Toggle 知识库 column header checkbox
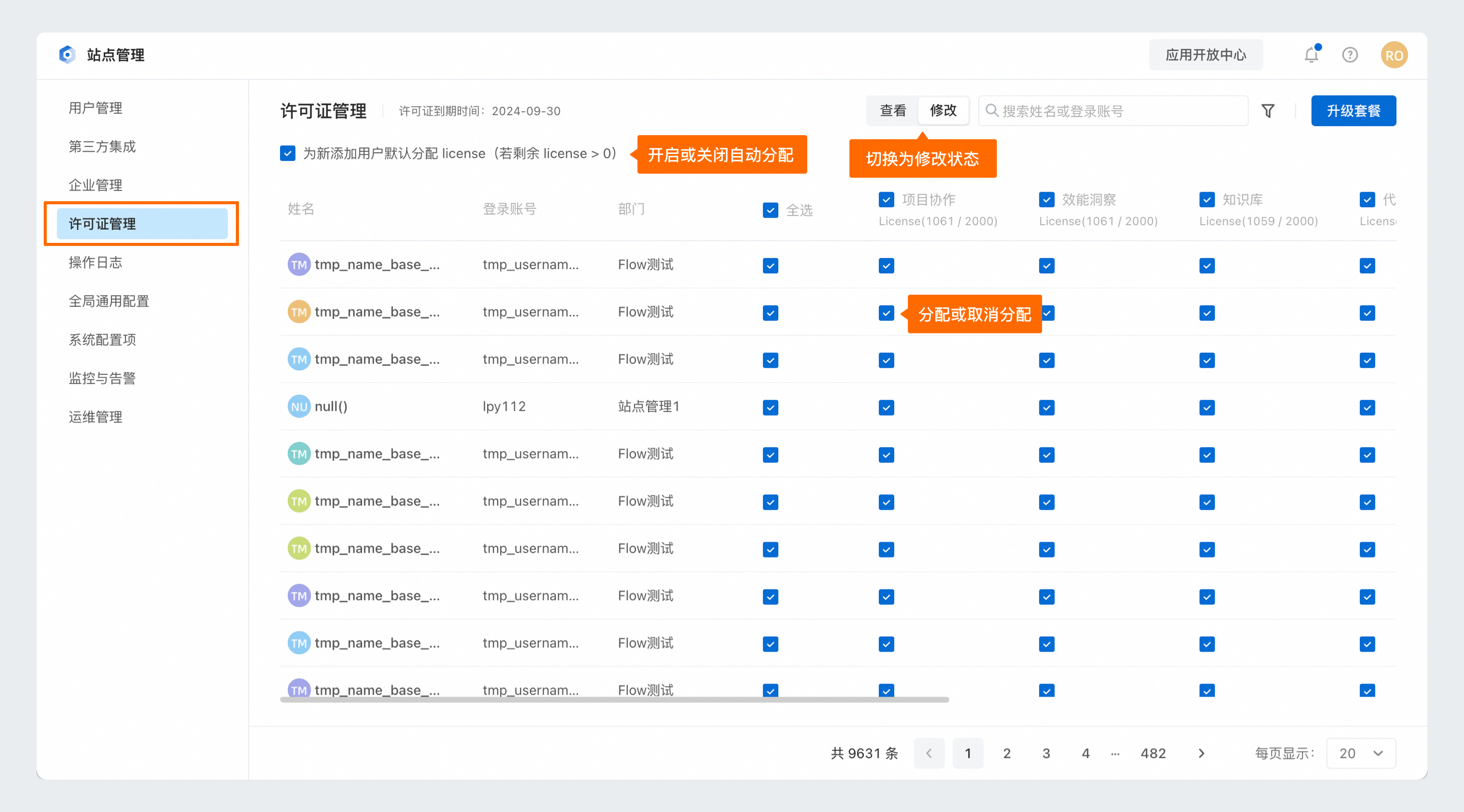The image size is (1464, 812). tap(1207, 200)
